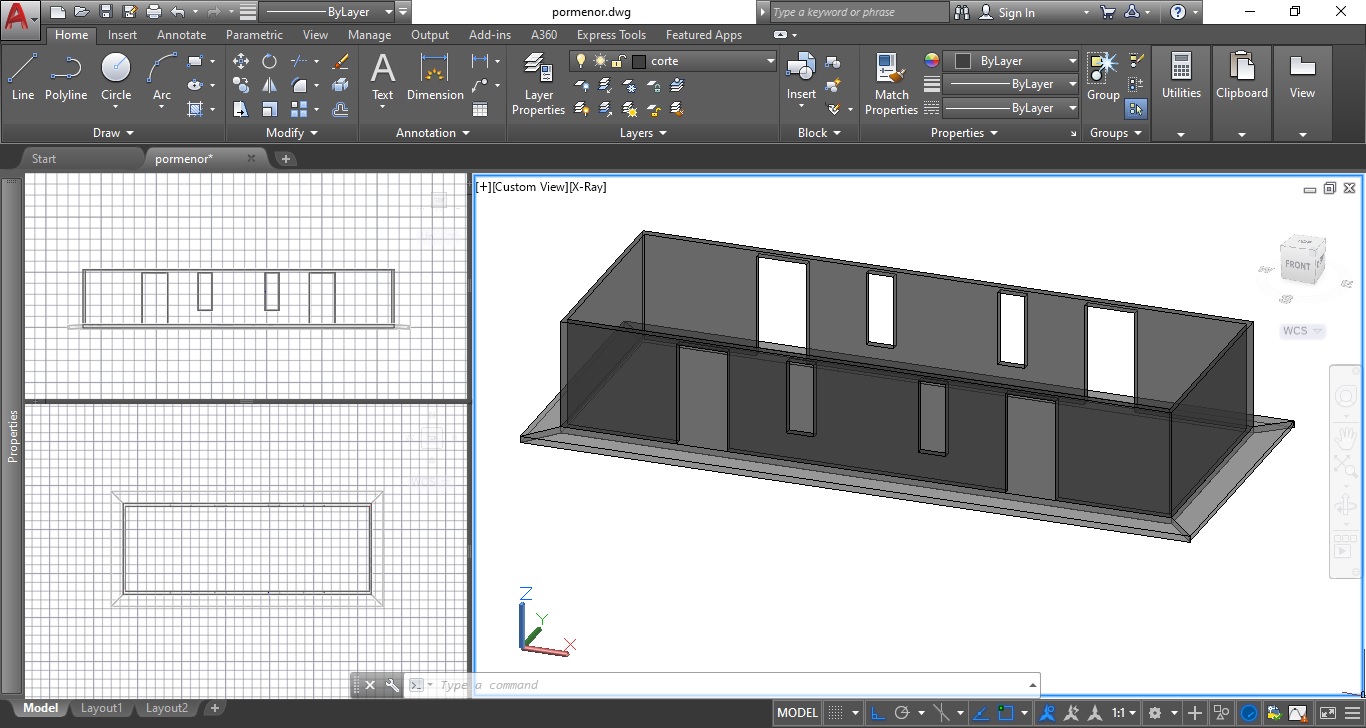Open the Insert ribbon tab
Viewport: 1366px width, 728px height.
click(123, 35)
